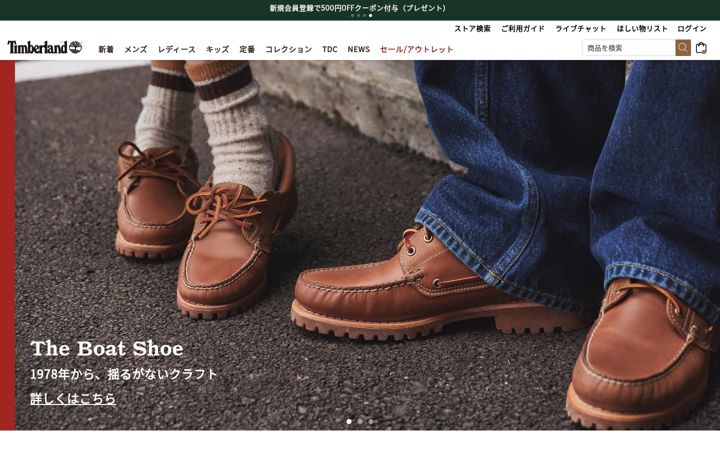Image resolution: width=720 pixels, height=450 pixels.
Task: Open the ご利用ガイド link
Action: click(523, 28)
